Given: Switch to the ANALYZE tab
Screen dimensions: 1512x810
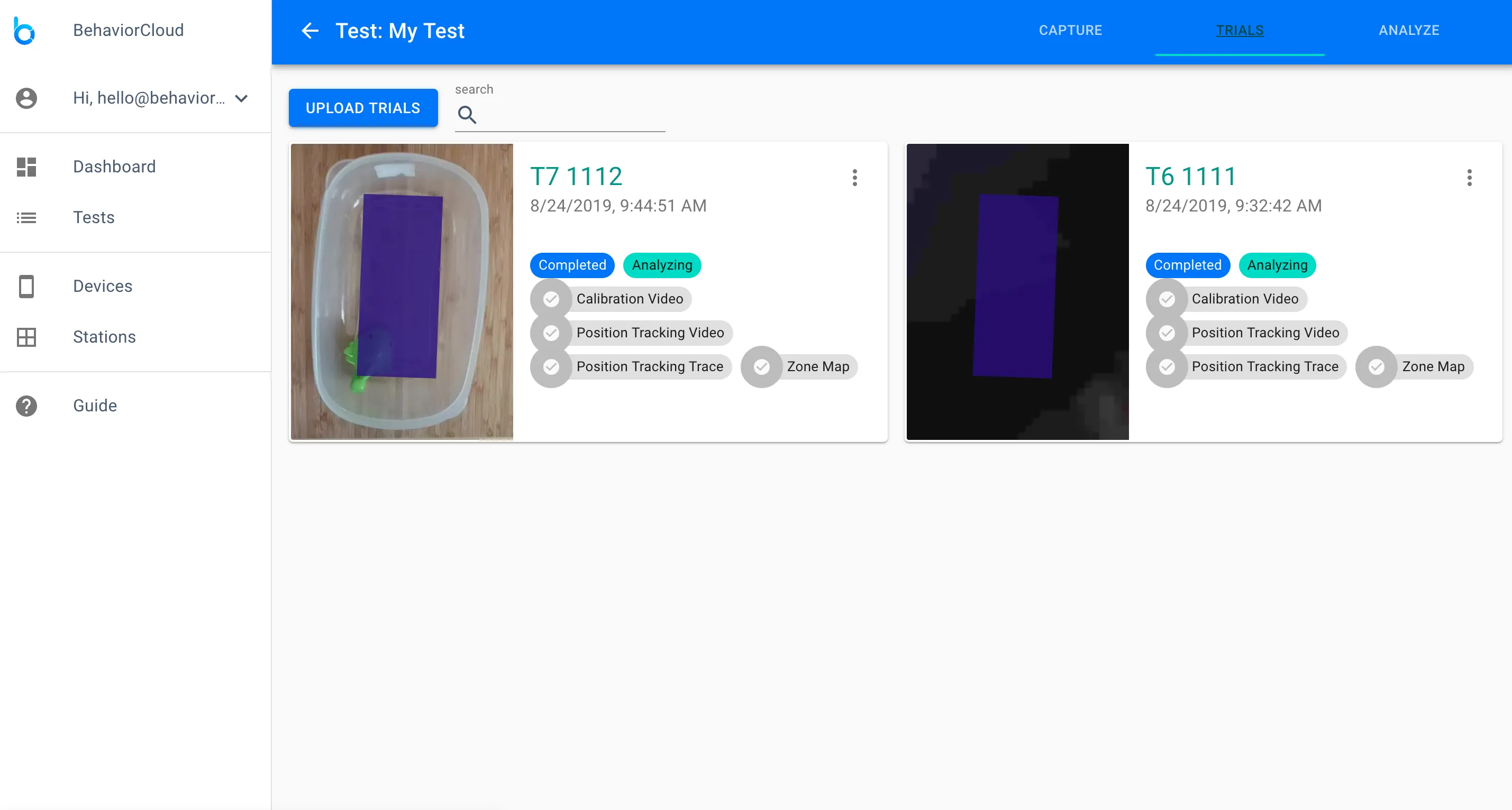Looking at the screenshot, I should tap(1409, 31).
